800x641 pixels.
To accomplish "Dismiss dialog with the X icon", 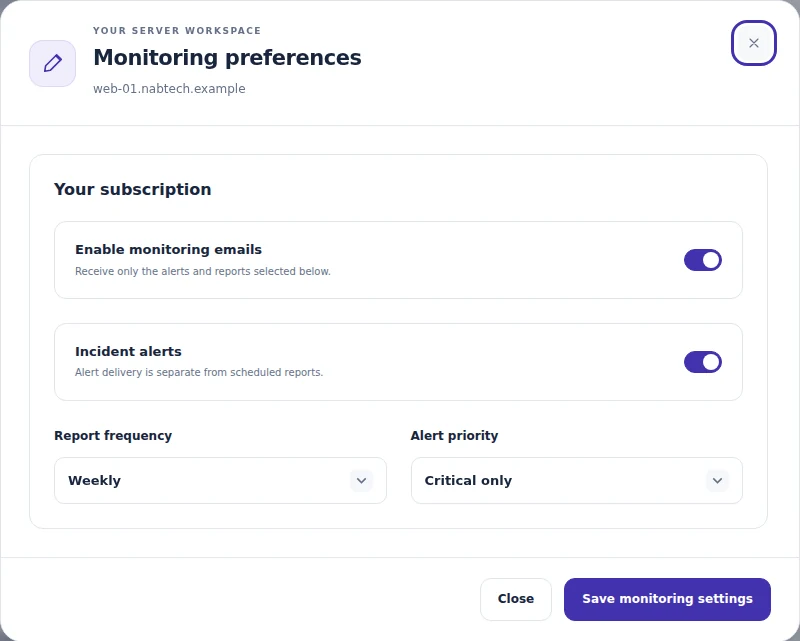I will [x=754, y=43].
